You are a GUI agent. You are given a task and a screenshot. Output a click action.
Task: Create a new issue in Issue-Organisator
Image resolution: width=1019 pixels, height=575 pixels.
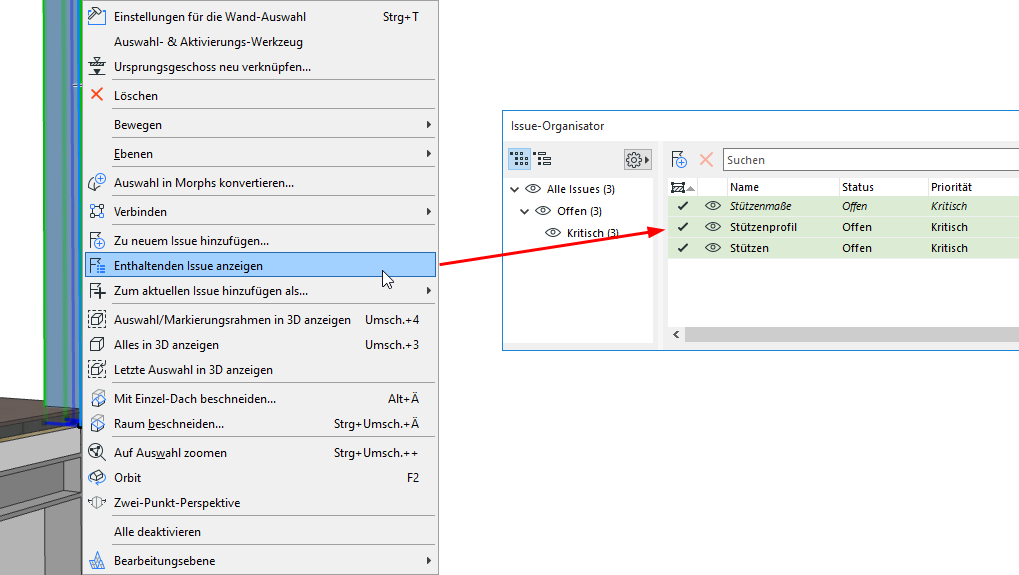pos(679,159)
